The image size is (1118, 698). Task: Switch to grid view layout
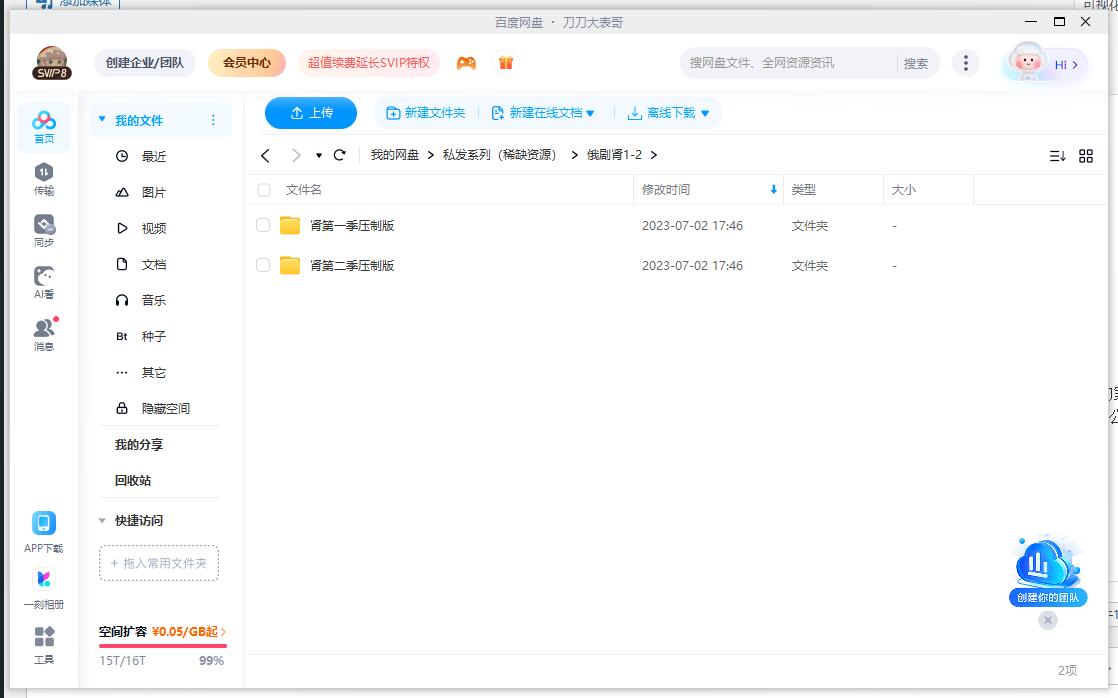tap(1087, 155)
